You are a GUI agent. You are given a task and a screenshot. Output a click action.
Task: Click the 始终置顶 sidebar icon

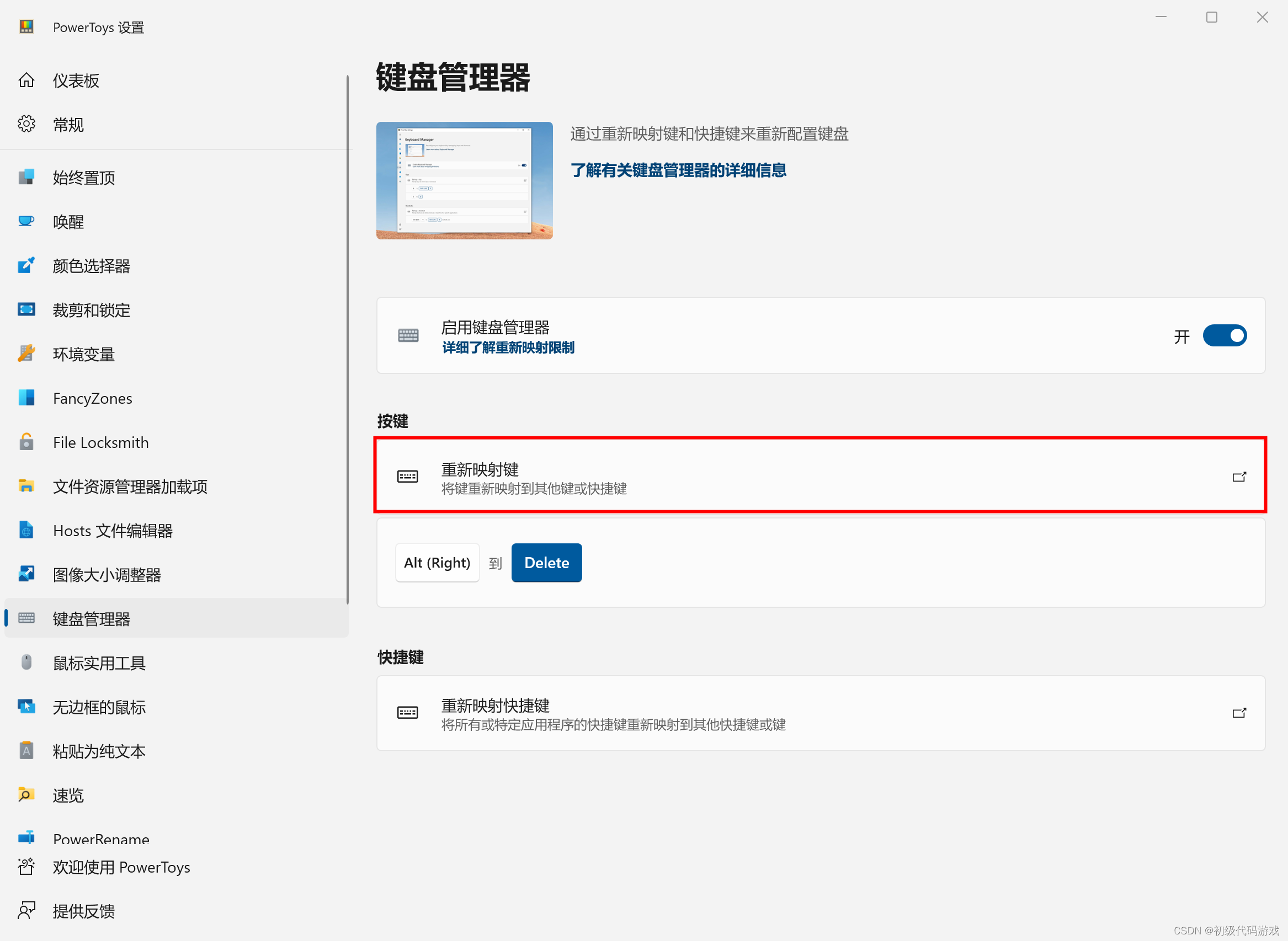26,177
